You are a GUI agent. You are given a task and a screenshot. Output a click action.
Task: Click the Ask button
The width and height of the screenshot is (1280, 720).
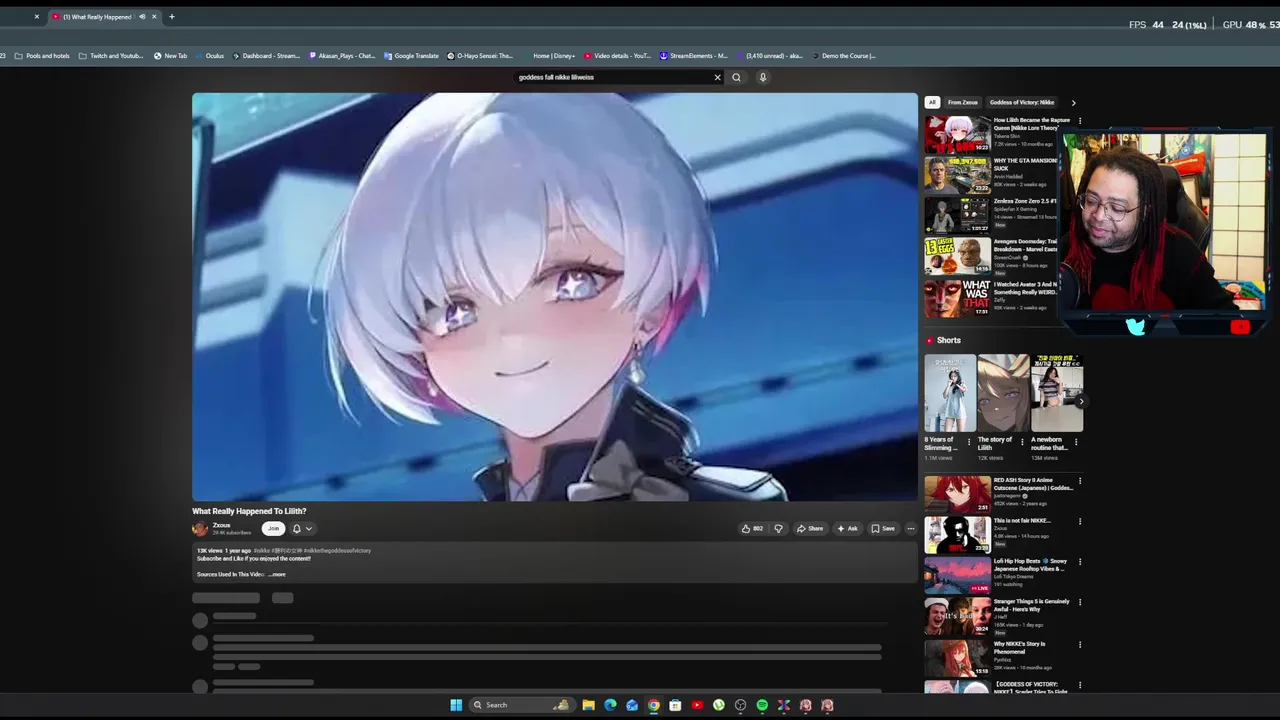[847, 529]
